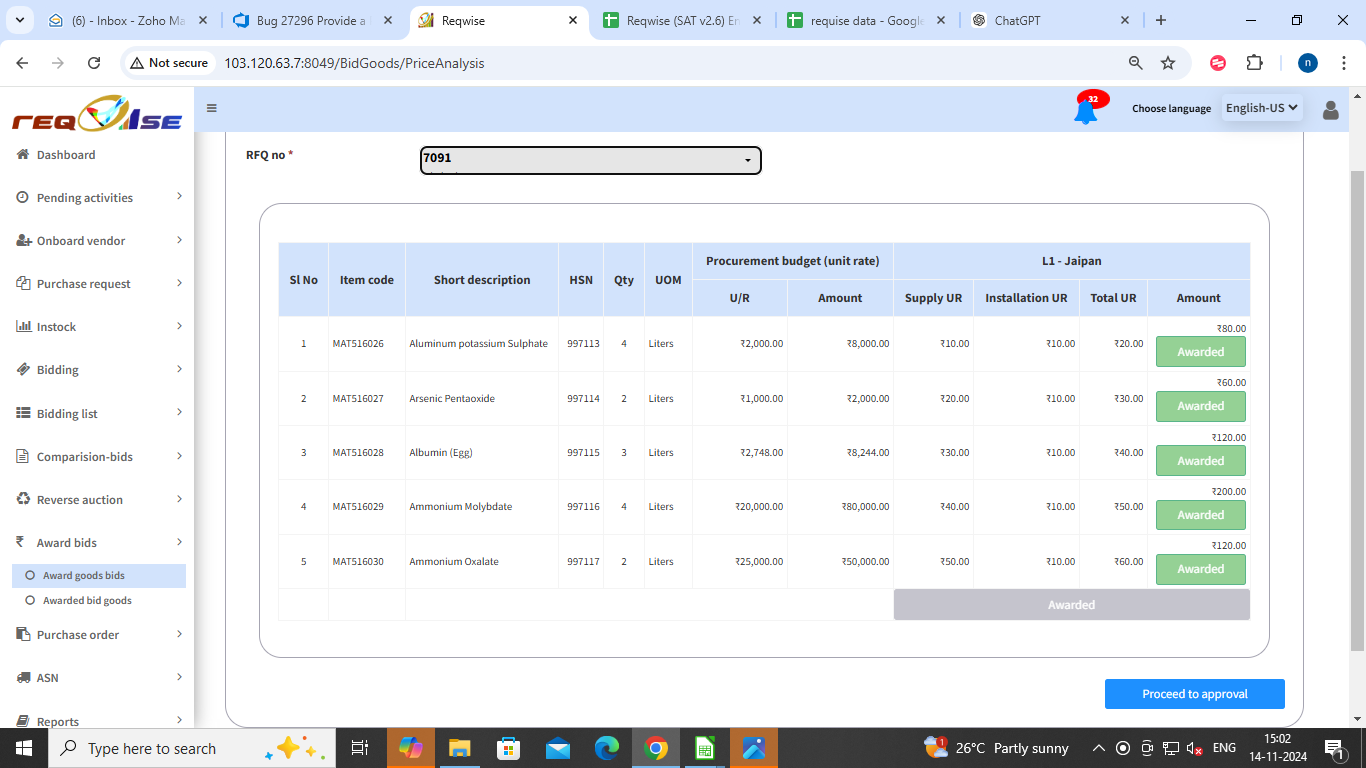Expand Pending activities chevron
Viewport: 1366px width, 768px height.
(179, 197)
